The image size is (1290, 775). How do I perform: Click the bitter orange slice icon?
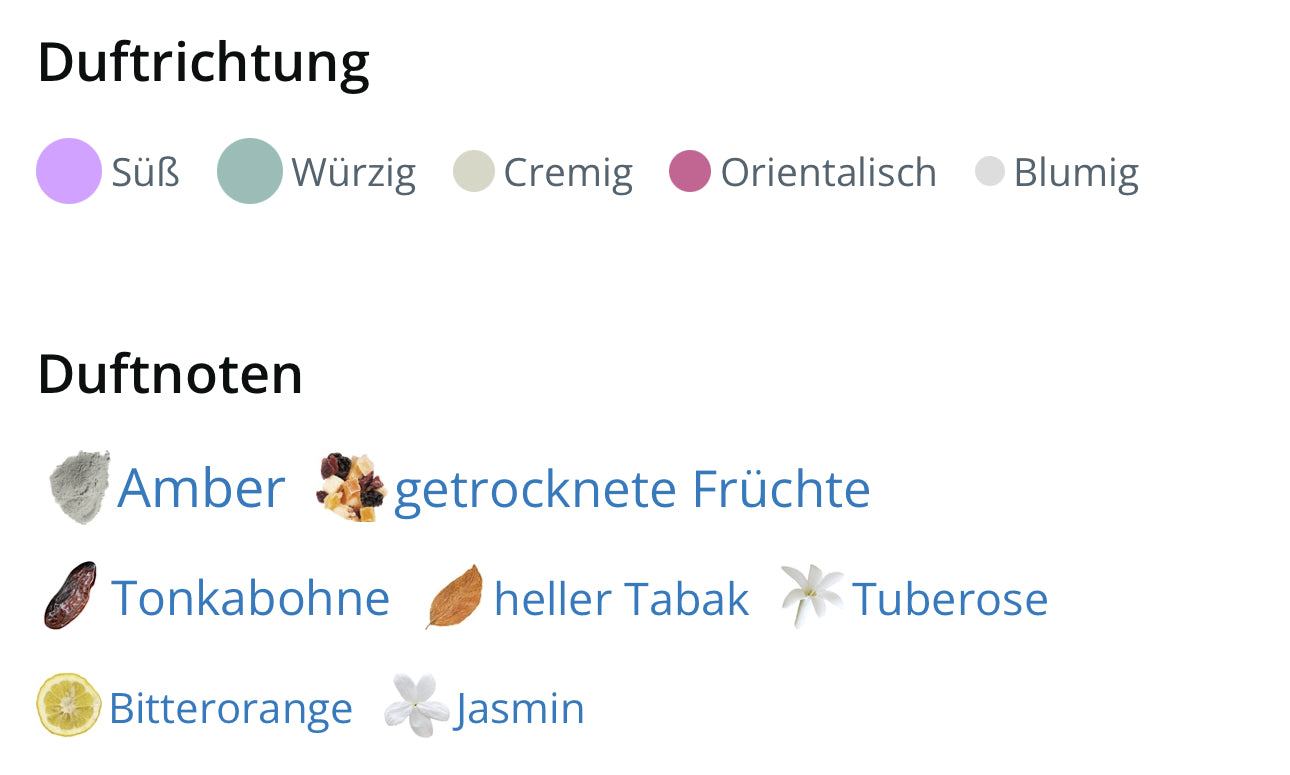(x=68, y=705)
